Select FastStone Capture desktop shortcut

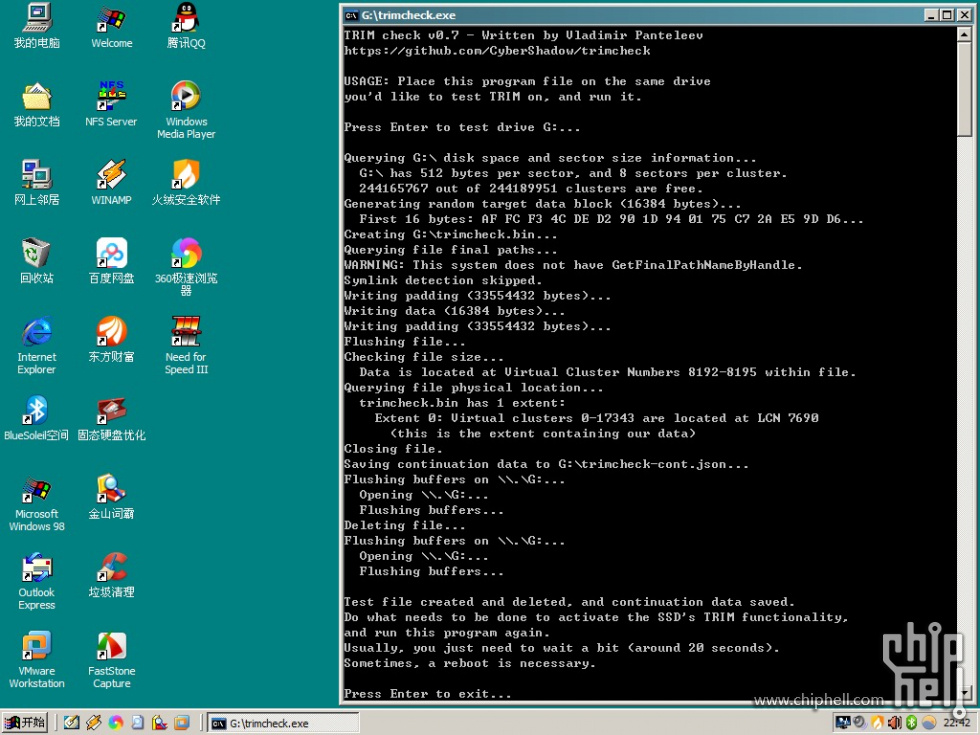click(x=111, y=660)
